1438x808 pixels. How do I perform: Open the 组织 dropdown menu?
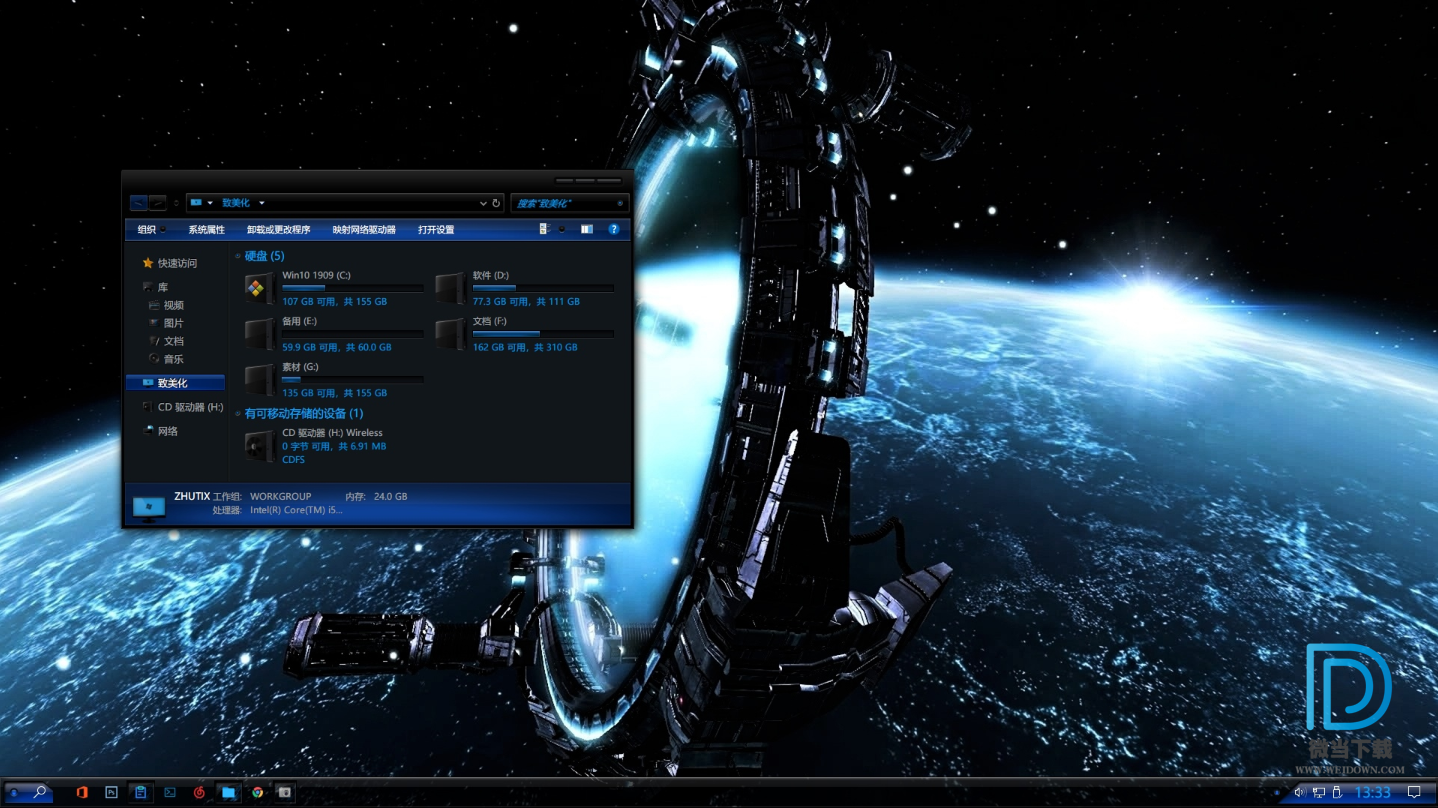tap(151, 229)
